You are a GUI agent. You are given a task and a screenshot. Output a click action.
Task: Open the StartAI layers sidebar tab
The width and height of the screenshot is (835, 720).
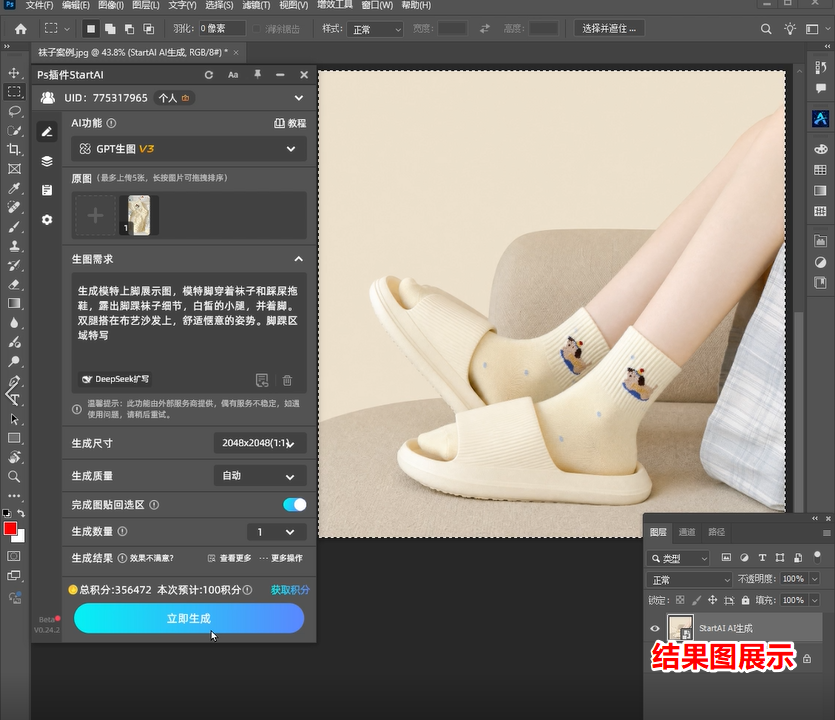tap(47, 161)
